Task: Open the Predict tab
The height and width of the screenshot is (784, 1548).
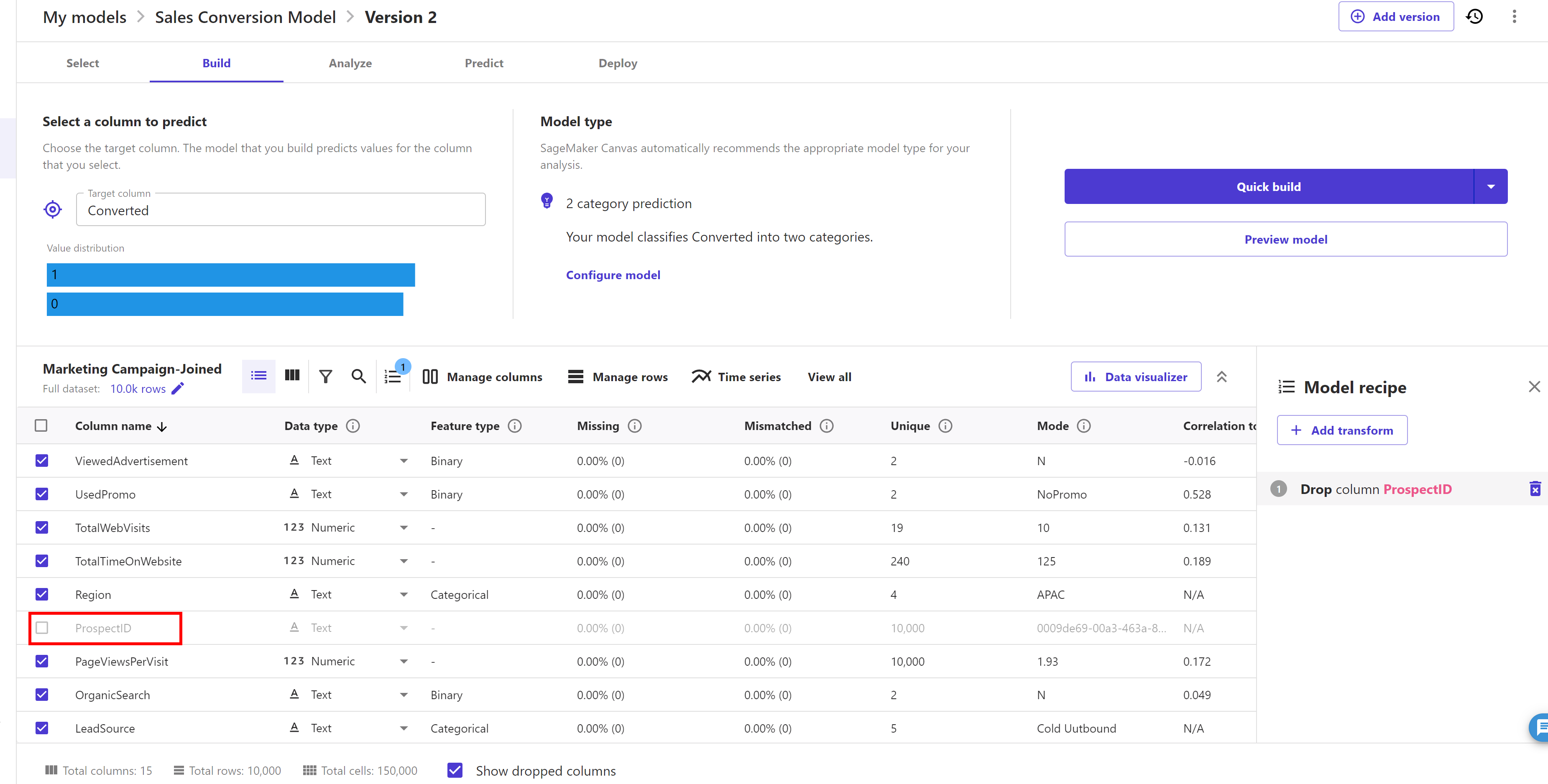Action: (484, 63)
